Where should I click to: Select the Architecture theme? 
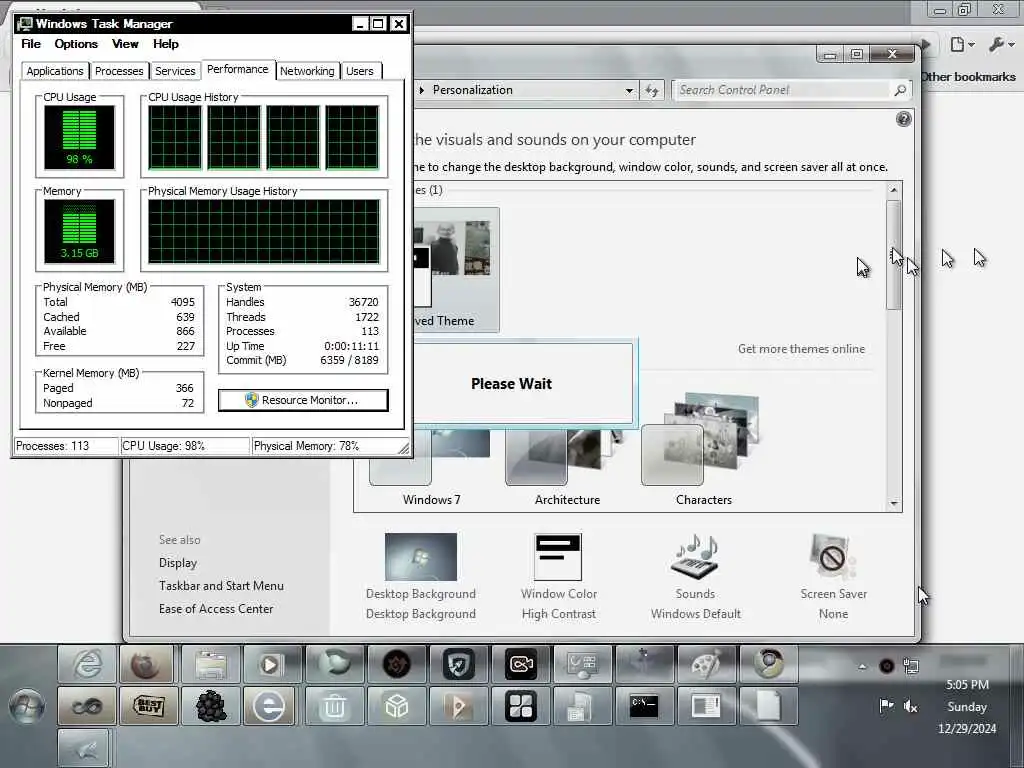[x=567, y=468]
